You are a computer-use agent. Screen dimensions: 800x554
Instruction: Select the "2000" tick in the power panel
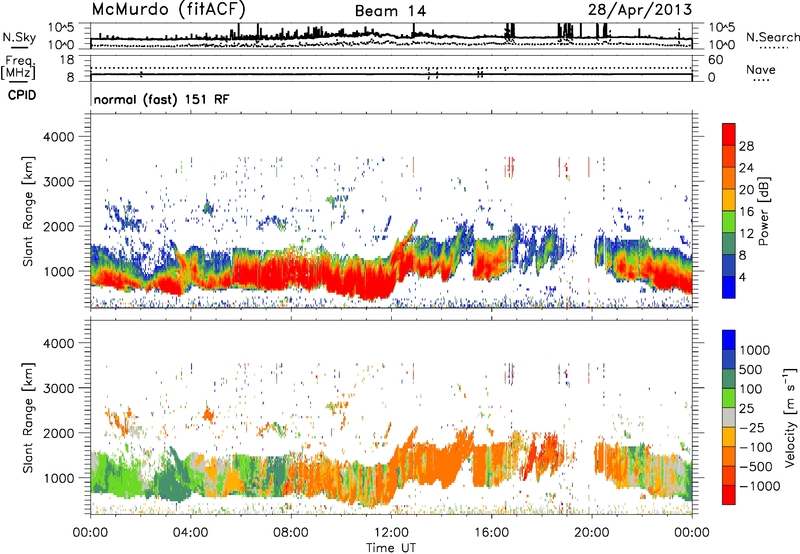click(x=59, y=226)
